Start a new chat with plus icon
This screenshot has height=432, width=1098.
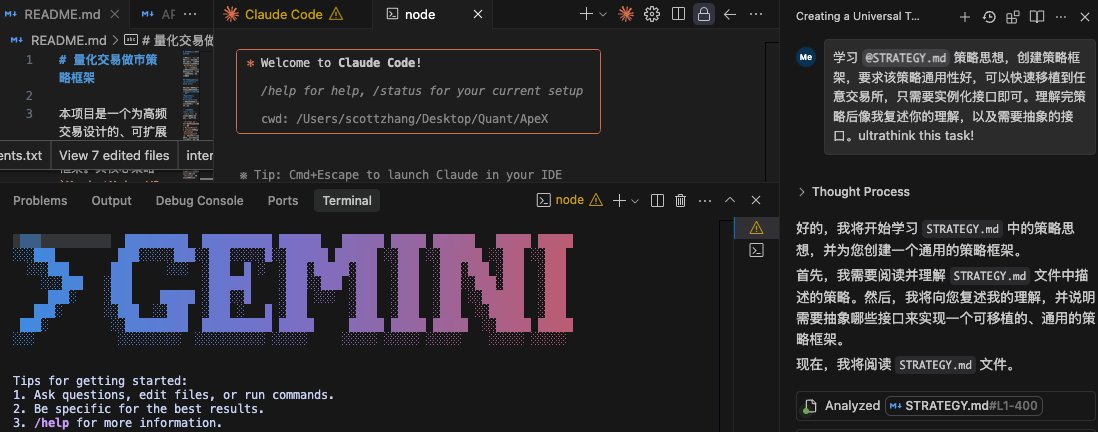[x=965, y=17]
